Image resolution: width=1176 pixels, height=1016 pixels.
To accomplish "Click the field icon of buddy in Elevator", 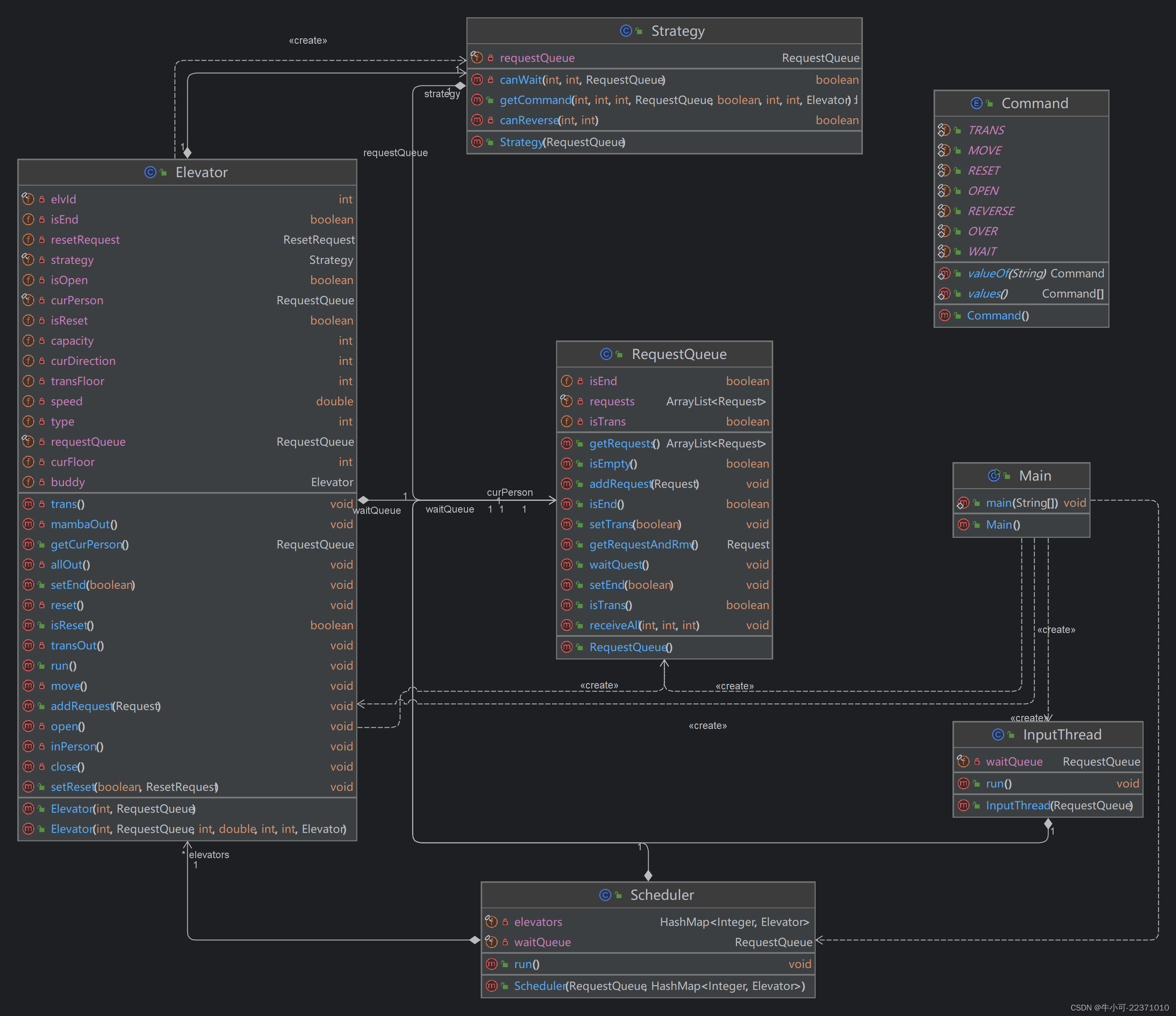I will [28, 482].
